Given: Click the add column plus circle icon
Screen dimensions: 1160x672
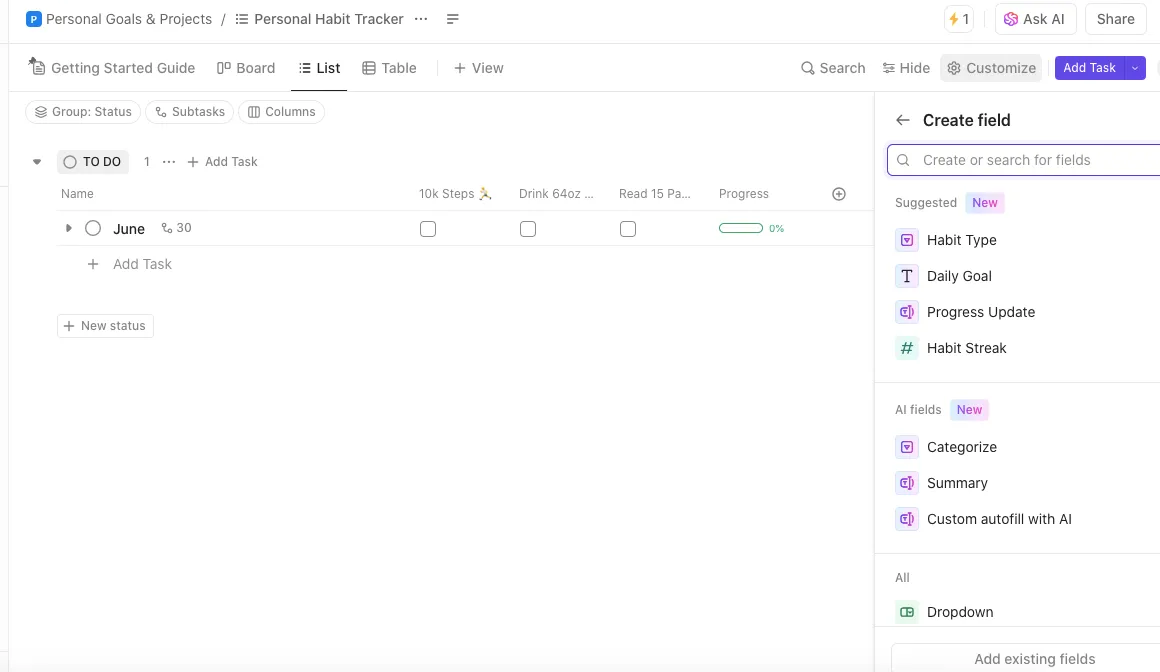Looking at the screenshot, I should 839,194.
